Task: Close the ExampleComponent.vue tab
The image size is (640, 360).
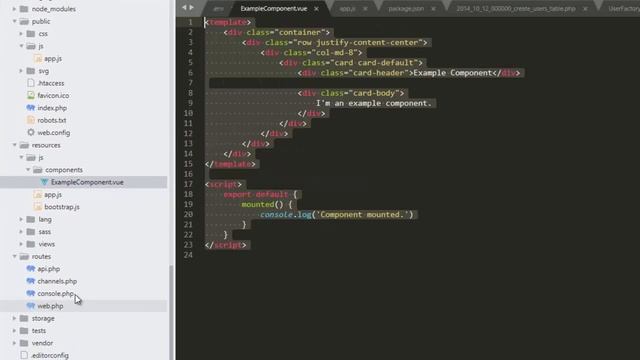Action: pos(316,9)
